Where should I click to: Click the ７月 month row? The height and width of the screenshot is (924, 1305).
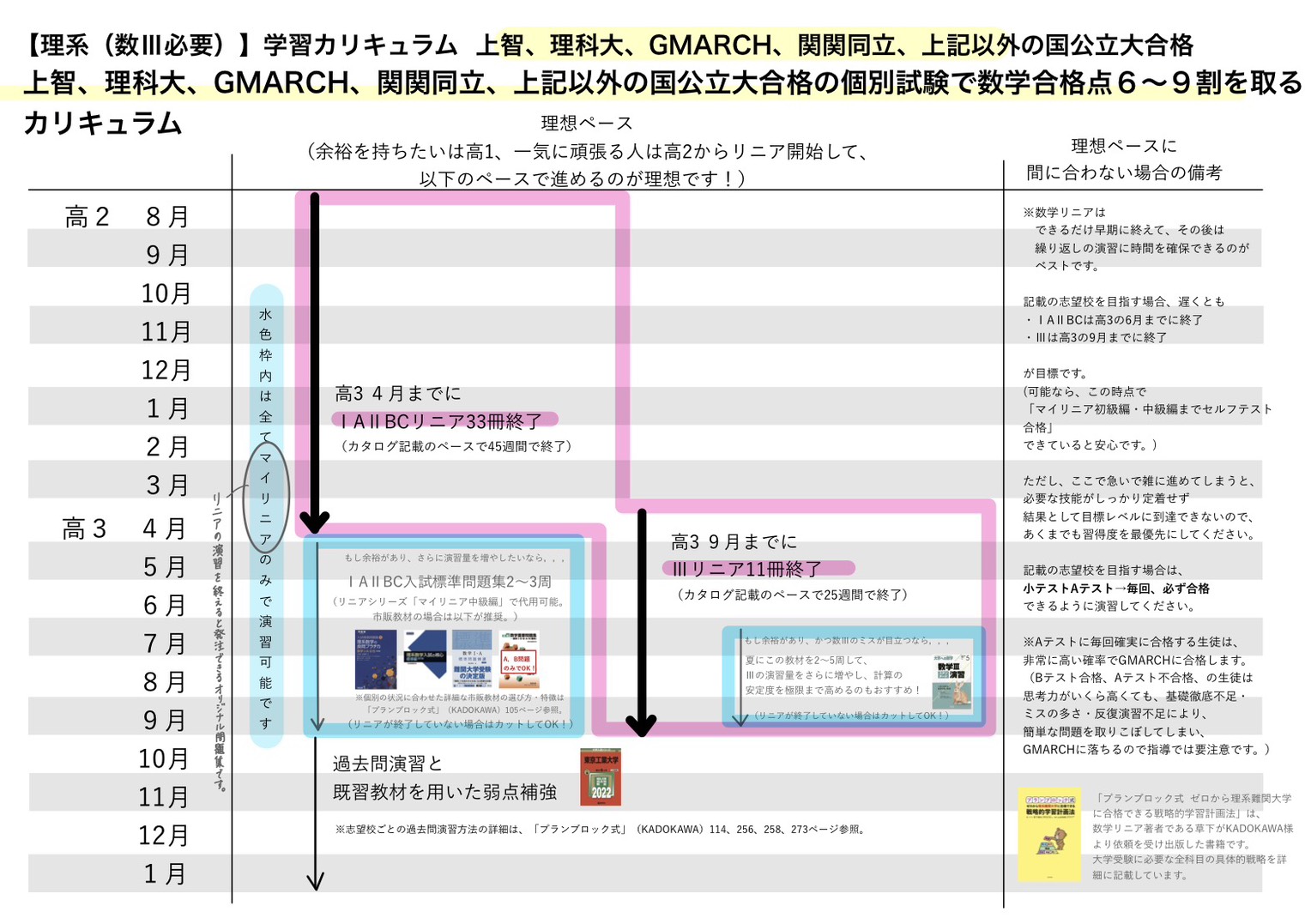coord(165,643)
